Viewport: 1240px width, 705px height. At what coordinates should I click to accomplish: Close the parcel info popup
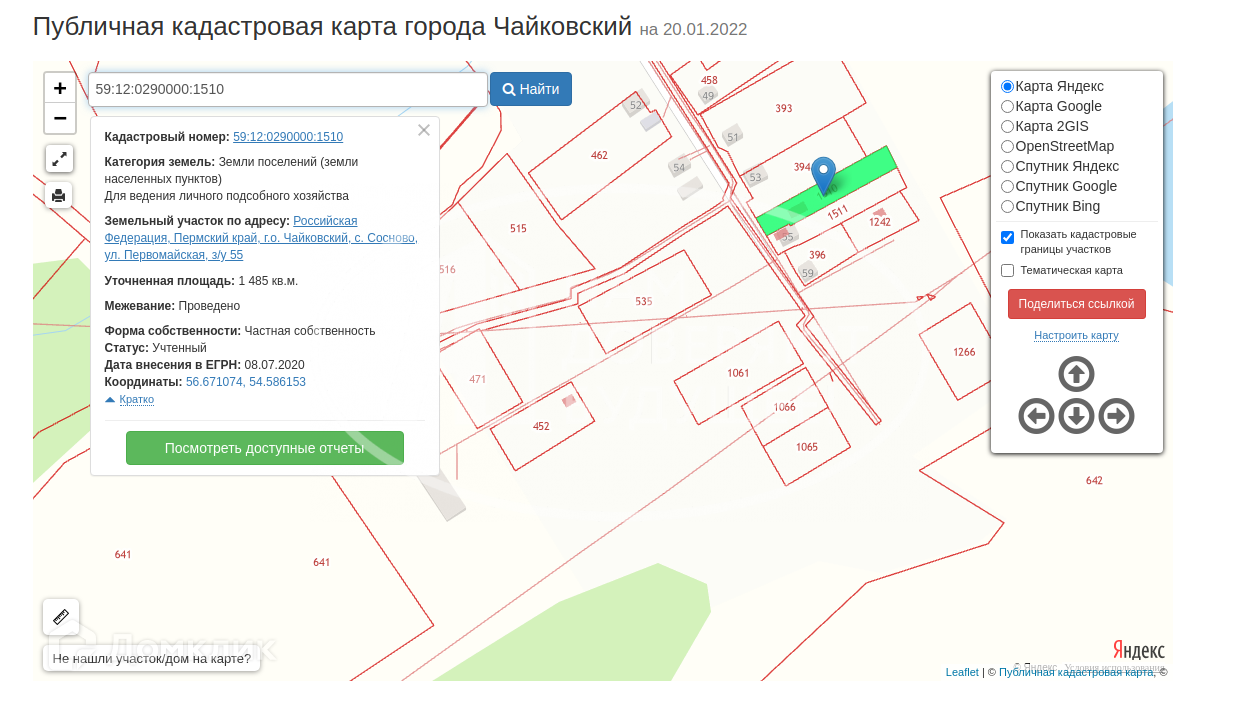(424, 130)
